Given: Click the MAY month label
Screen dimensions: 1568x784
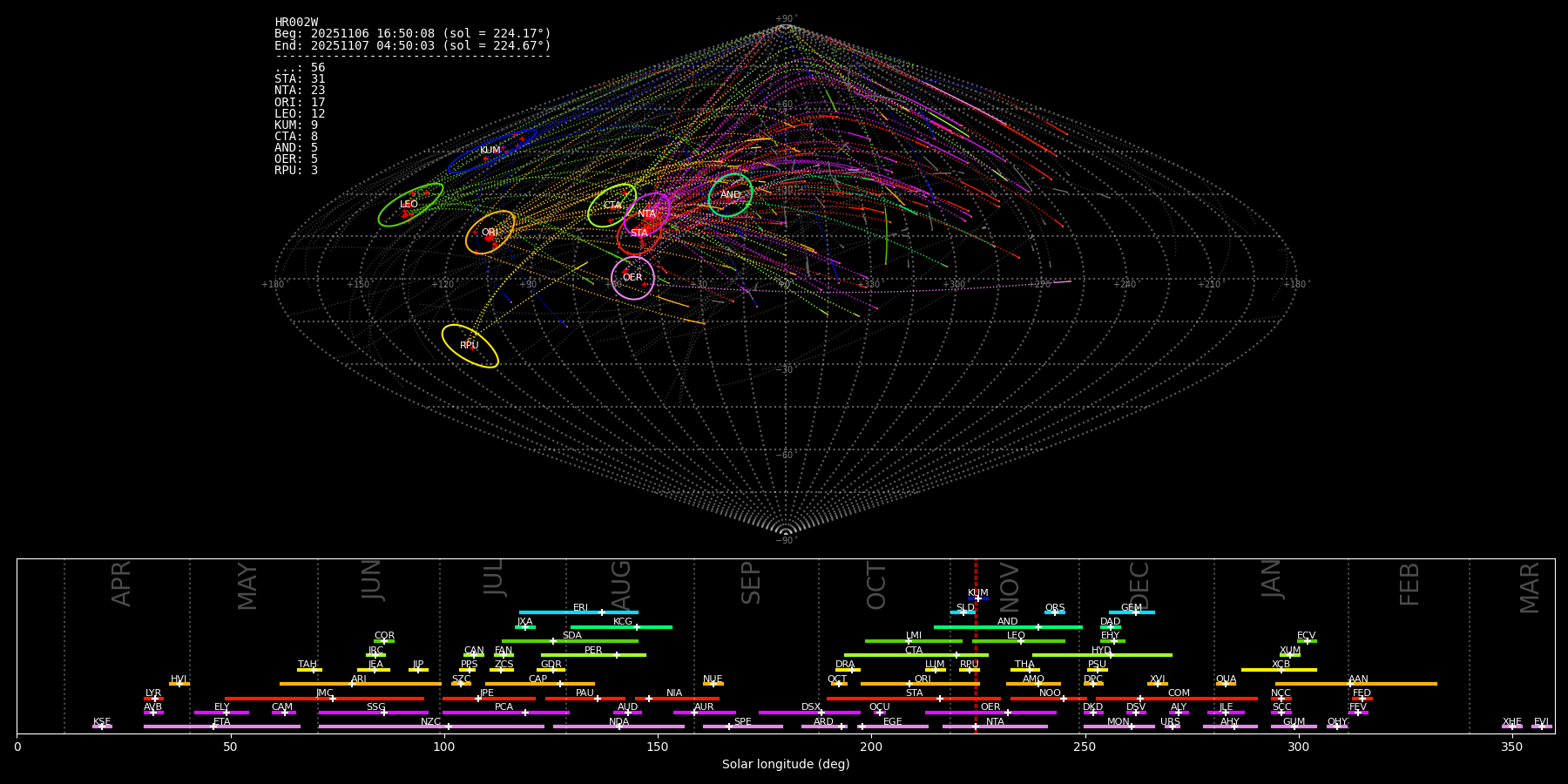Looking at the screenshot, I should coord(247,586).
